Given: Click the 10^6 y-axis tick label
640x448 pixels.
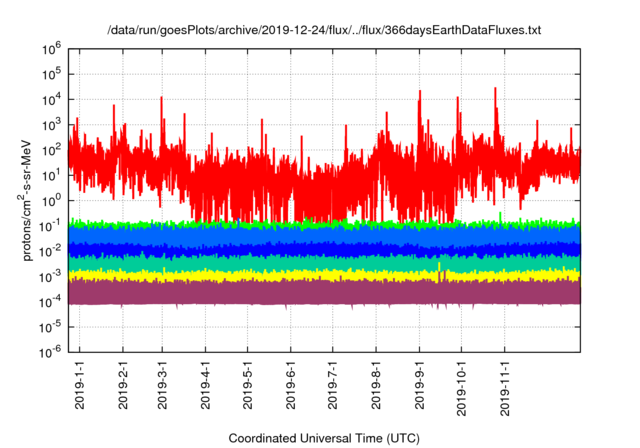Looking at the screenshot, I should click(51, 49).
